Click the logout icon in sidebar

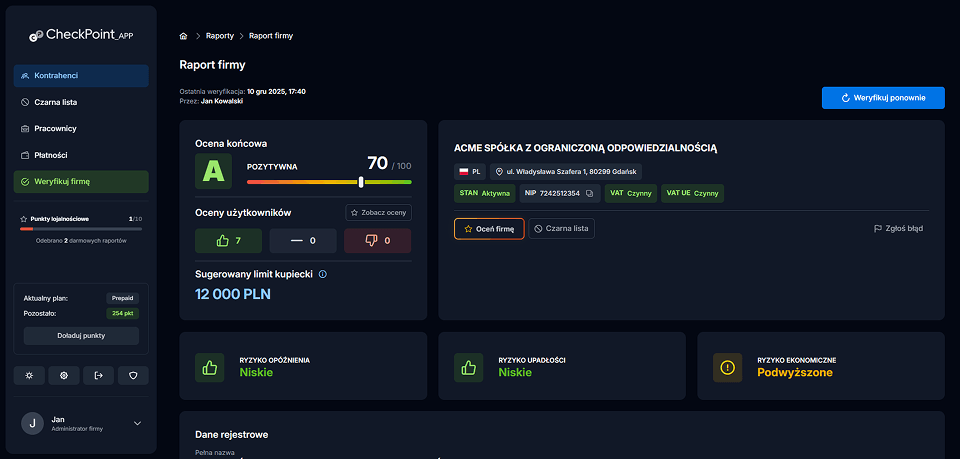pos(98,376)
